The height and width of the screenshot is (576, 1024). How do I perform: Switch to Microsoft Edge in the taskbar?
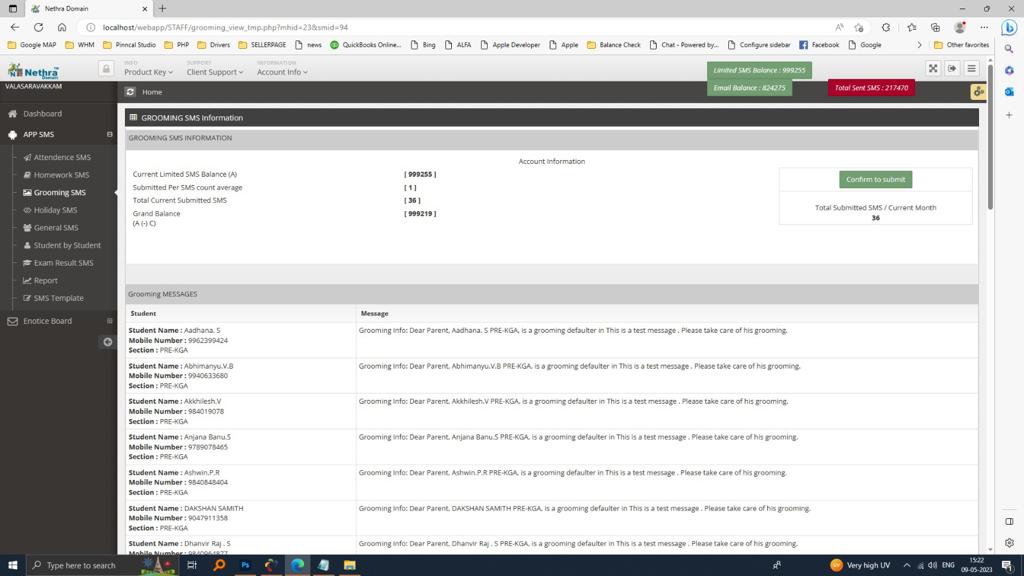pyautogui.click(x=297, y=565)
